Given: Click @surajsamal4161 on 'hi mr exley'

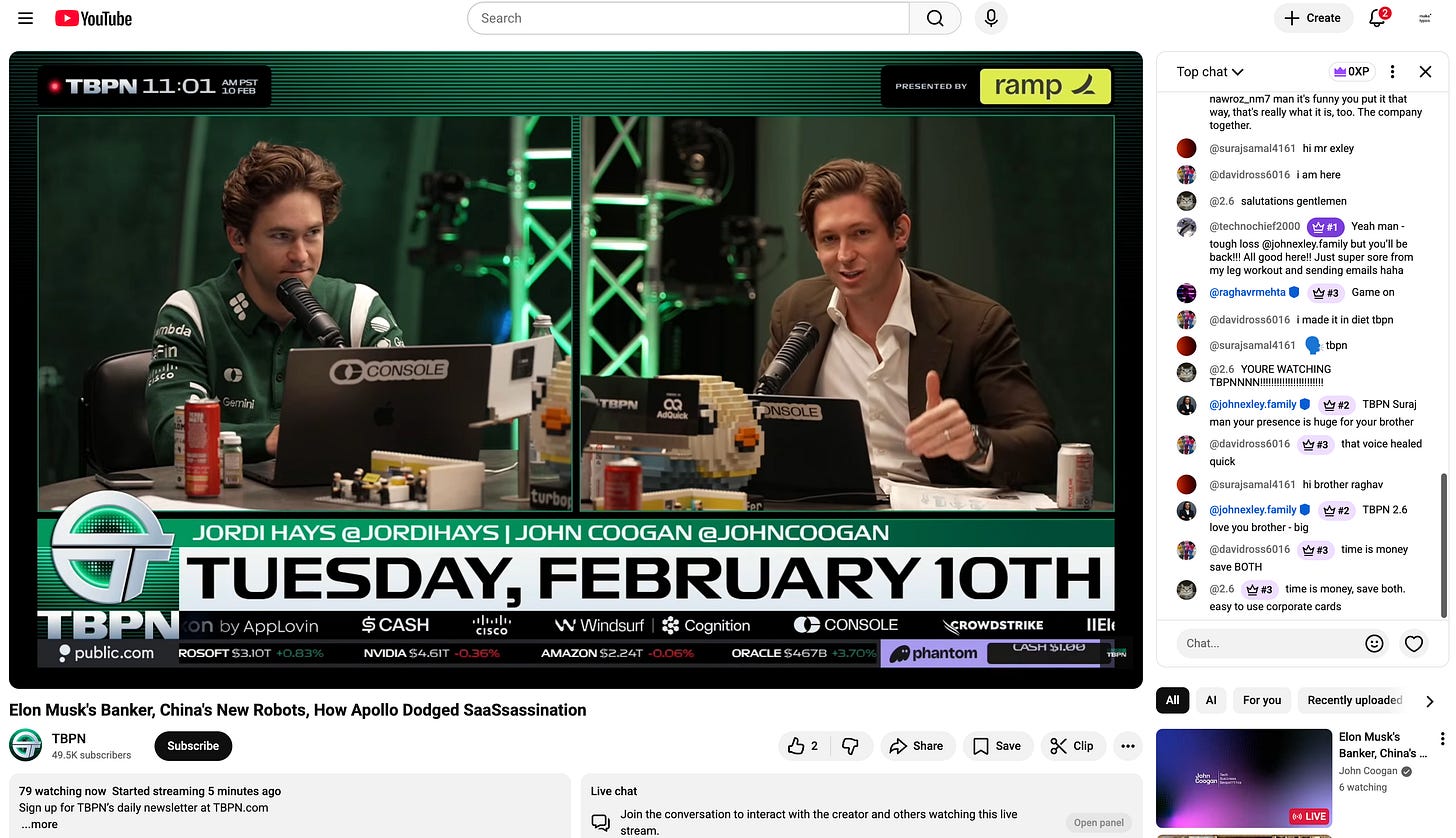Looking at the screenshot, I should point(1252,148).
